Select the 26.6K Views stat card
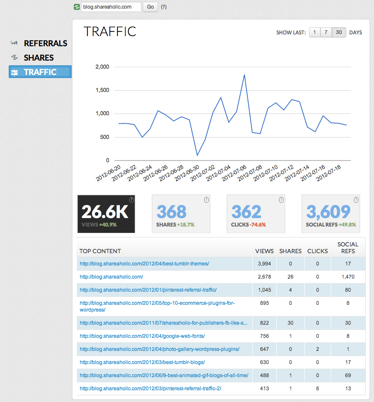The image size is (374, 402). pyautogui.click(x=106, y=214)
